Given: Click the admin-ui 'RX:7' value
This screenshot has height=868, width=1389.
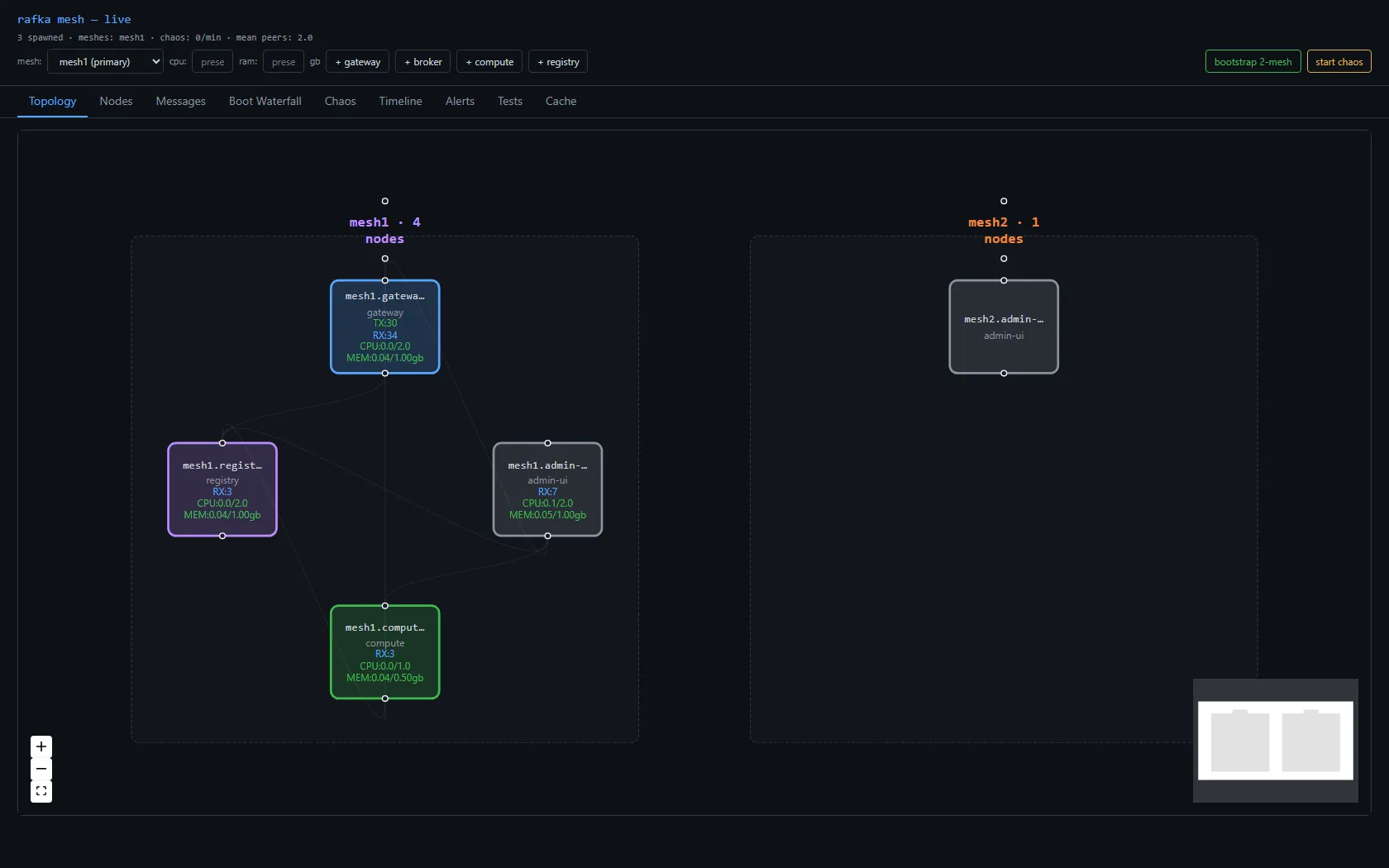Looking at the screenshot, I should pos(547,492).
